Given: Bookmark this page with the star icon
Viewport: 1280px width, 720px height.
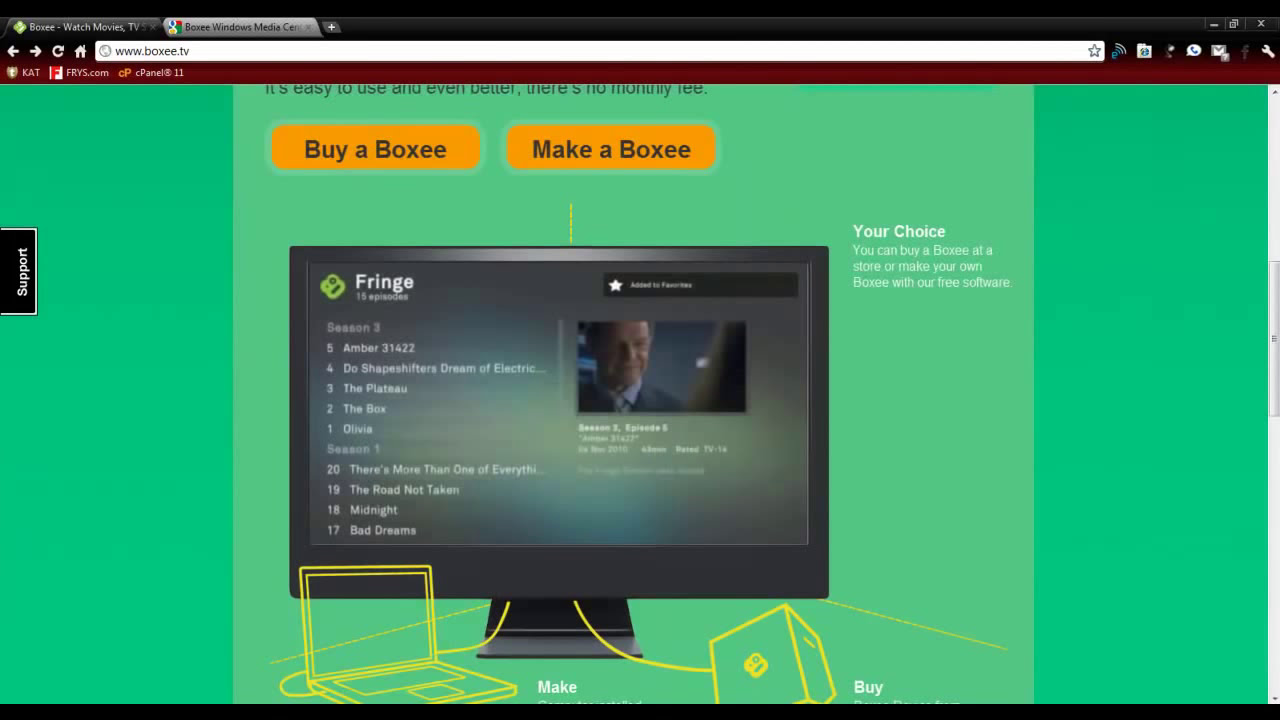Looking at the screenshot, I should [x=1094, y=51].
